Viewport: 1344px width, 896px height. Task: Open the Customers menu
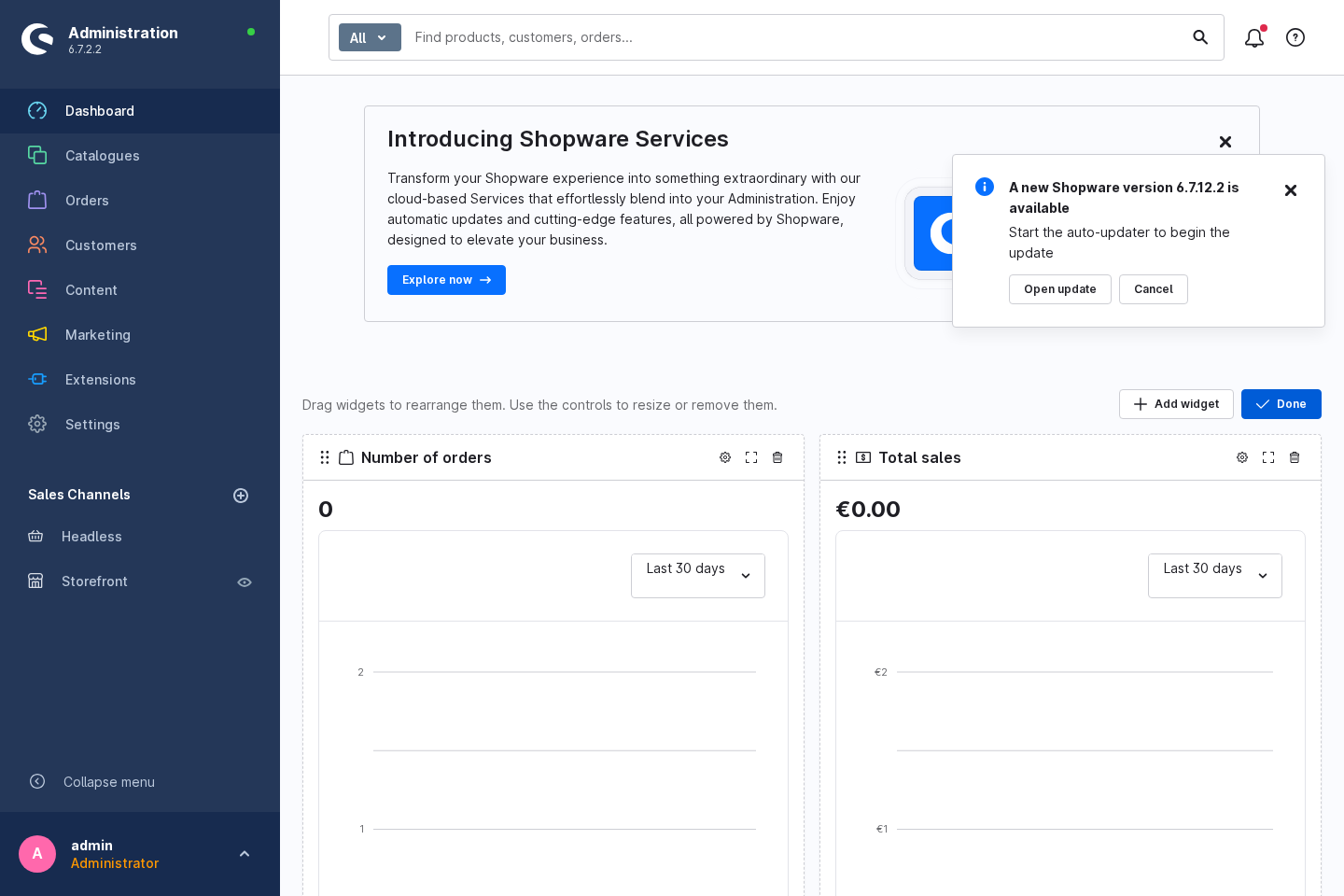[x=140, y=245]
